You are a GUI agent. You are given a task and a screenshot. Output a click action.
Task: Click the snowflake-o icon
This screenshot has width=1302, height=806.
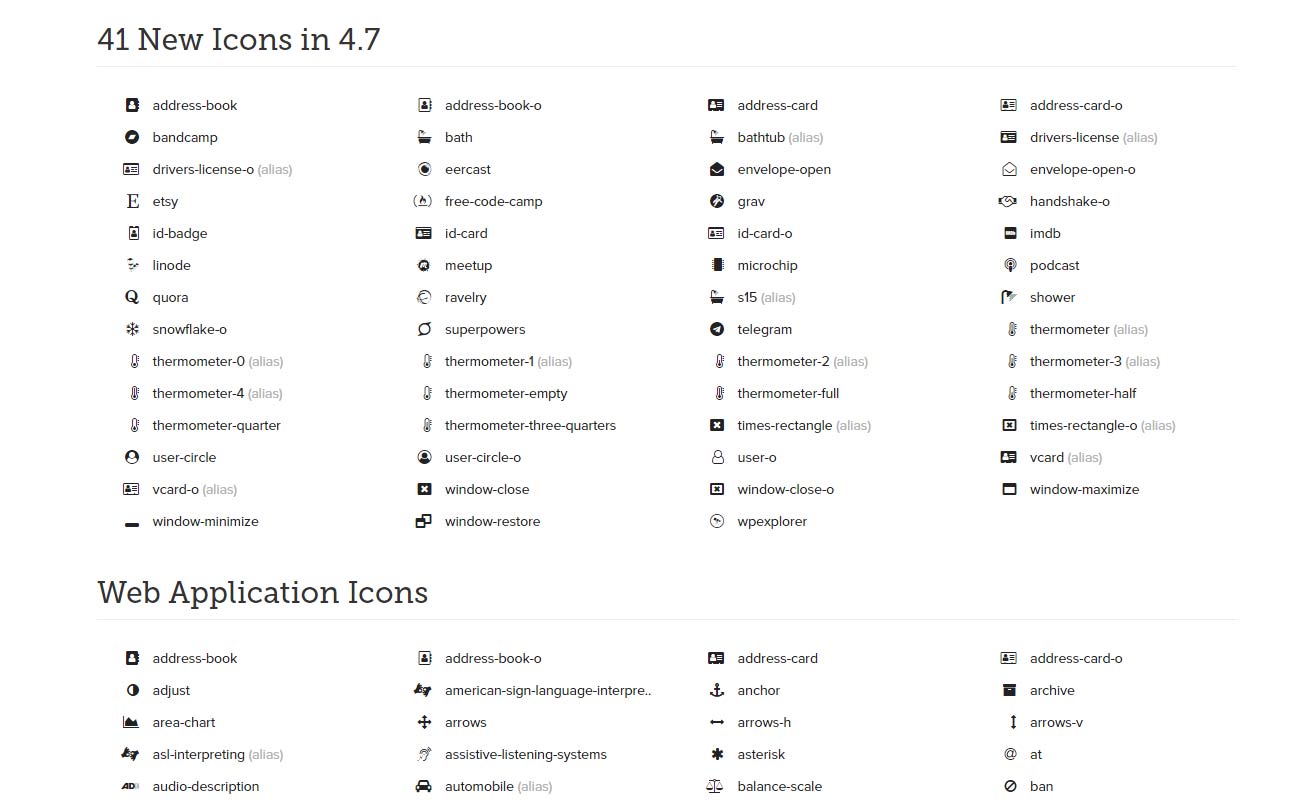tap(133, 329)
